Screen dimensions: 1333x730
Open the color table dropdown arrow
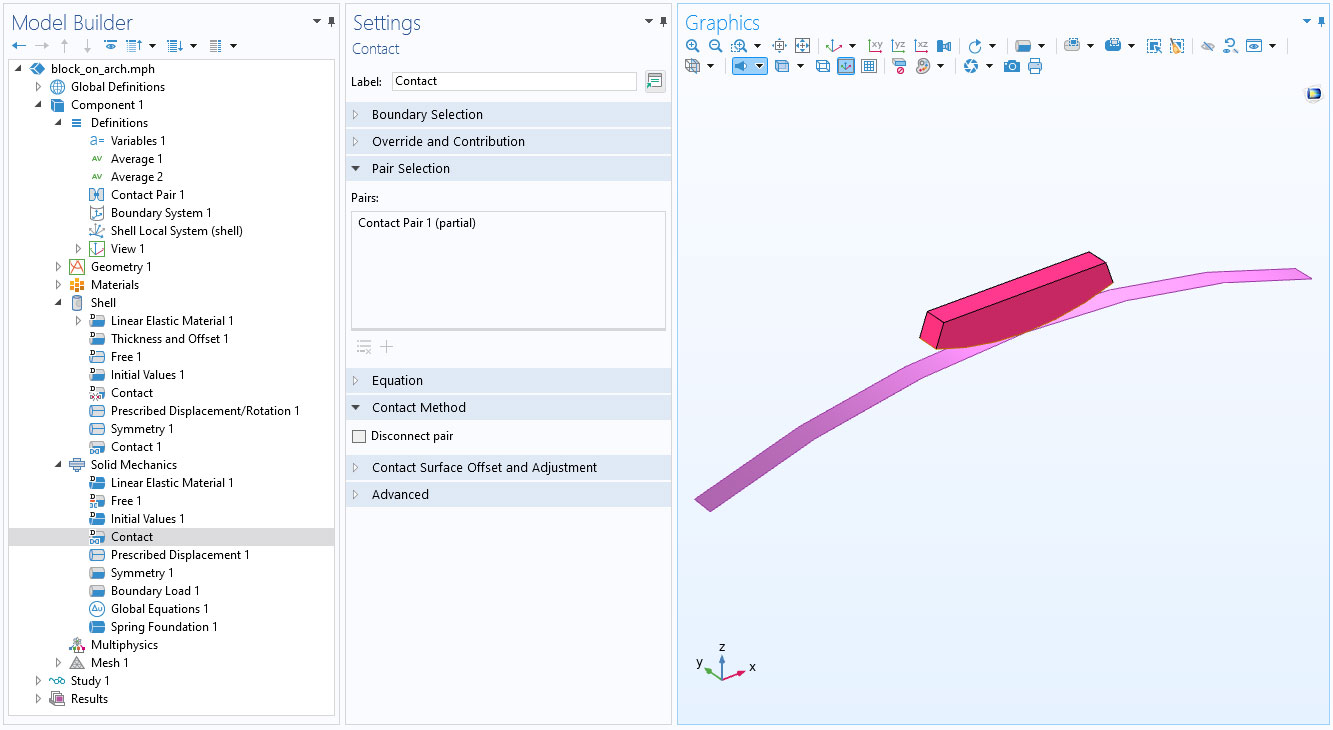pos(941,66)
